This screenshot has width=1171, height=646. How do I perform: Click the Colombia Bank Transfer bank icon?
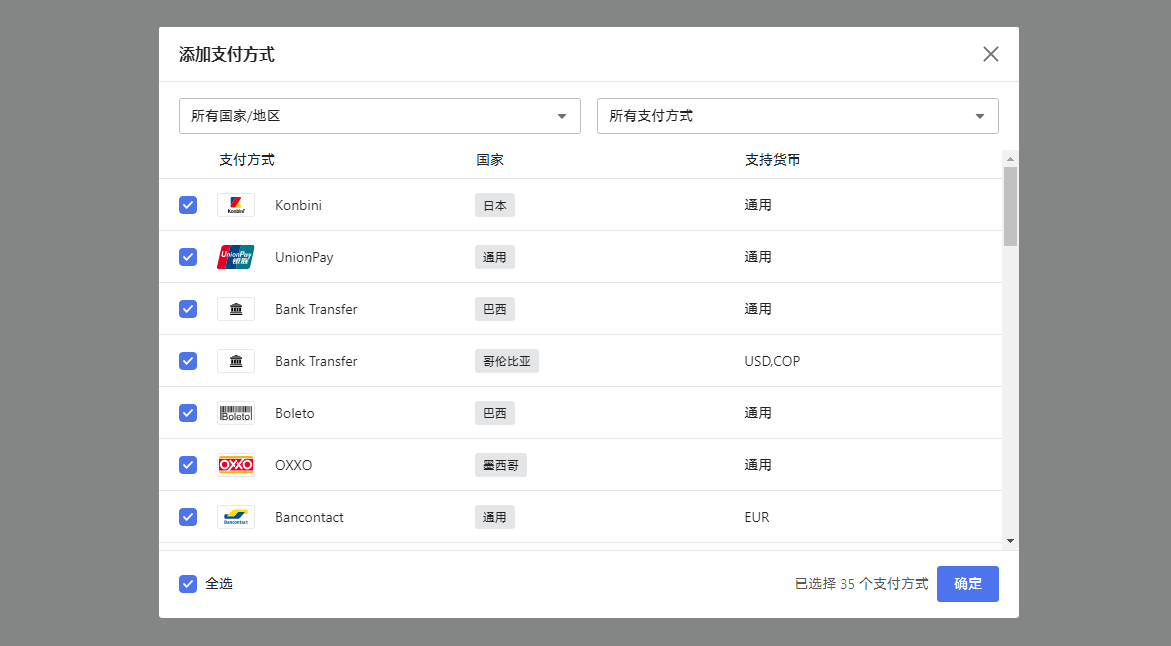(236, 361)
